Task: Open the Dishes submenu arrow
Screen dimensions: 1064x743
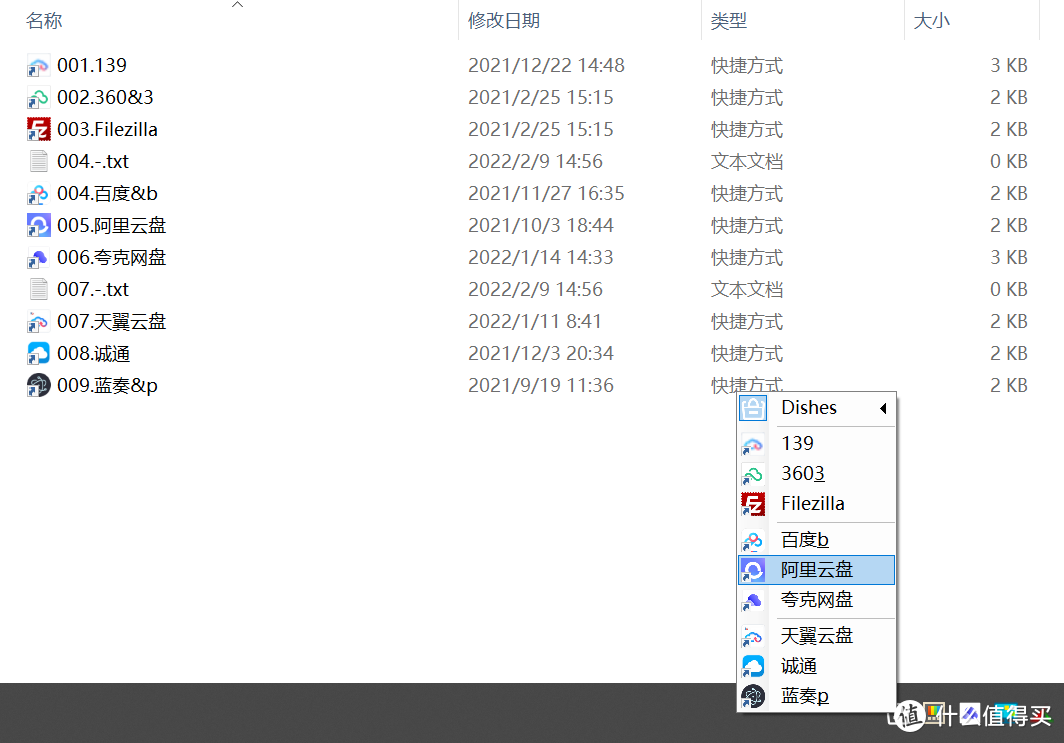Action: [x=883, y=408]
